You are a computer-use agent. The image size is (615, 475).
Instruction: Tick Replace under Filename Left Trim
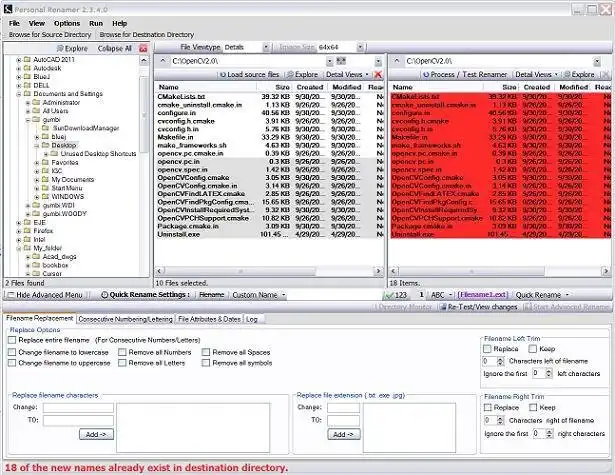[488, 349]
